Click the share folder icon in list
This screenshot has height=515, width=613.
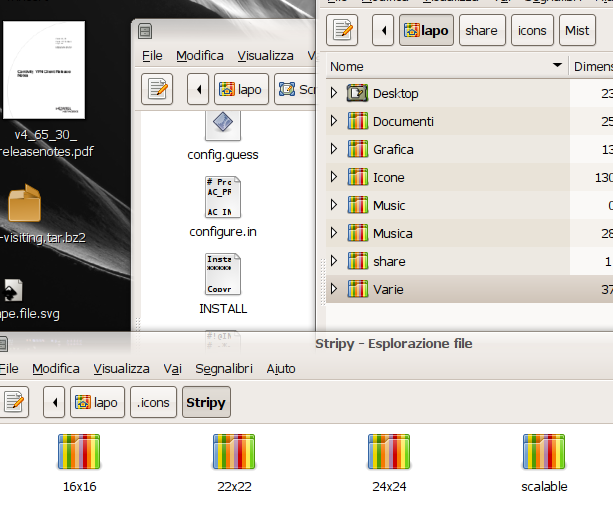[x=357, y=261]
